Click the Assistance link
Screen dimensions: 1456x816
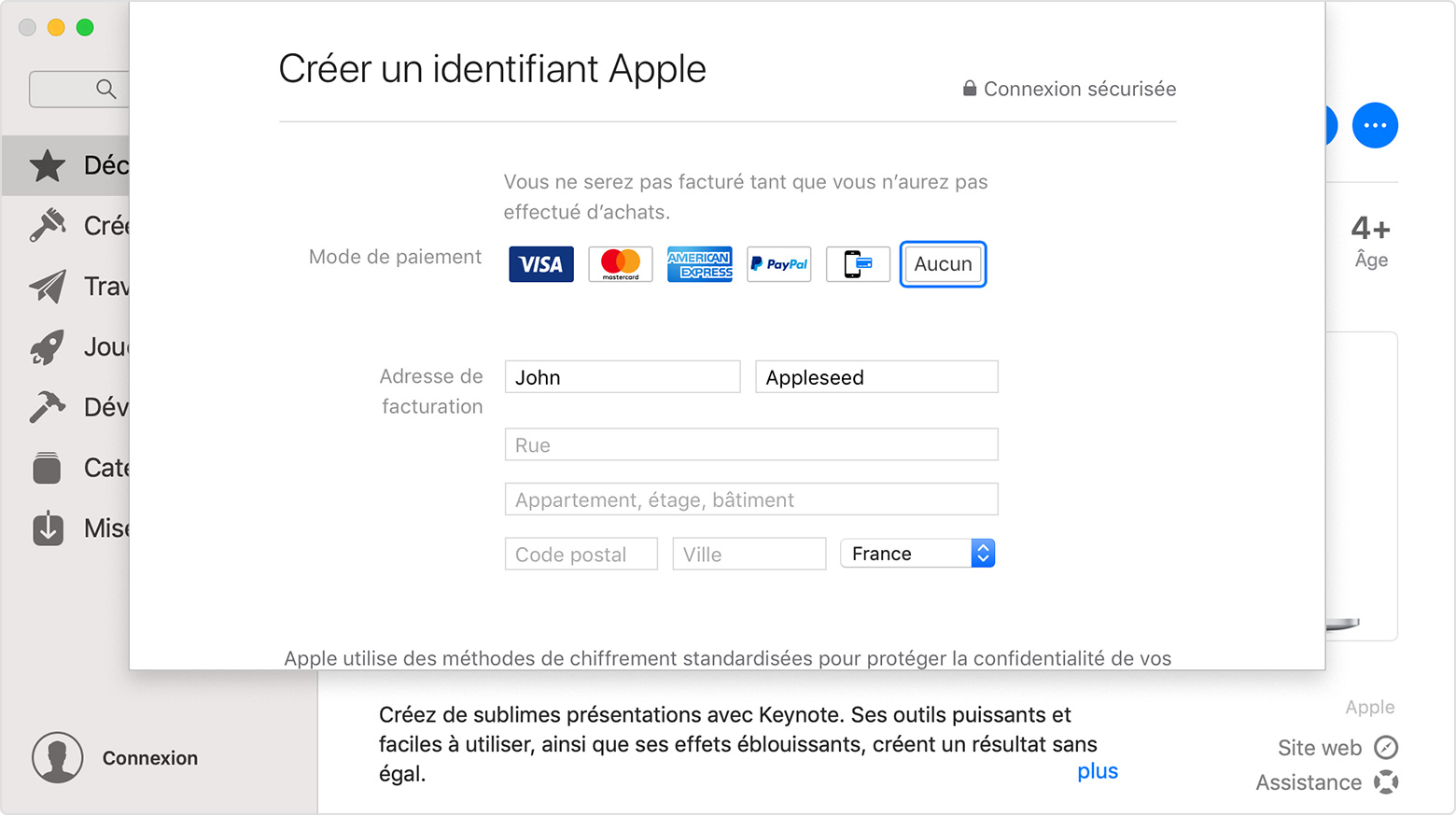coord(1309,782)
